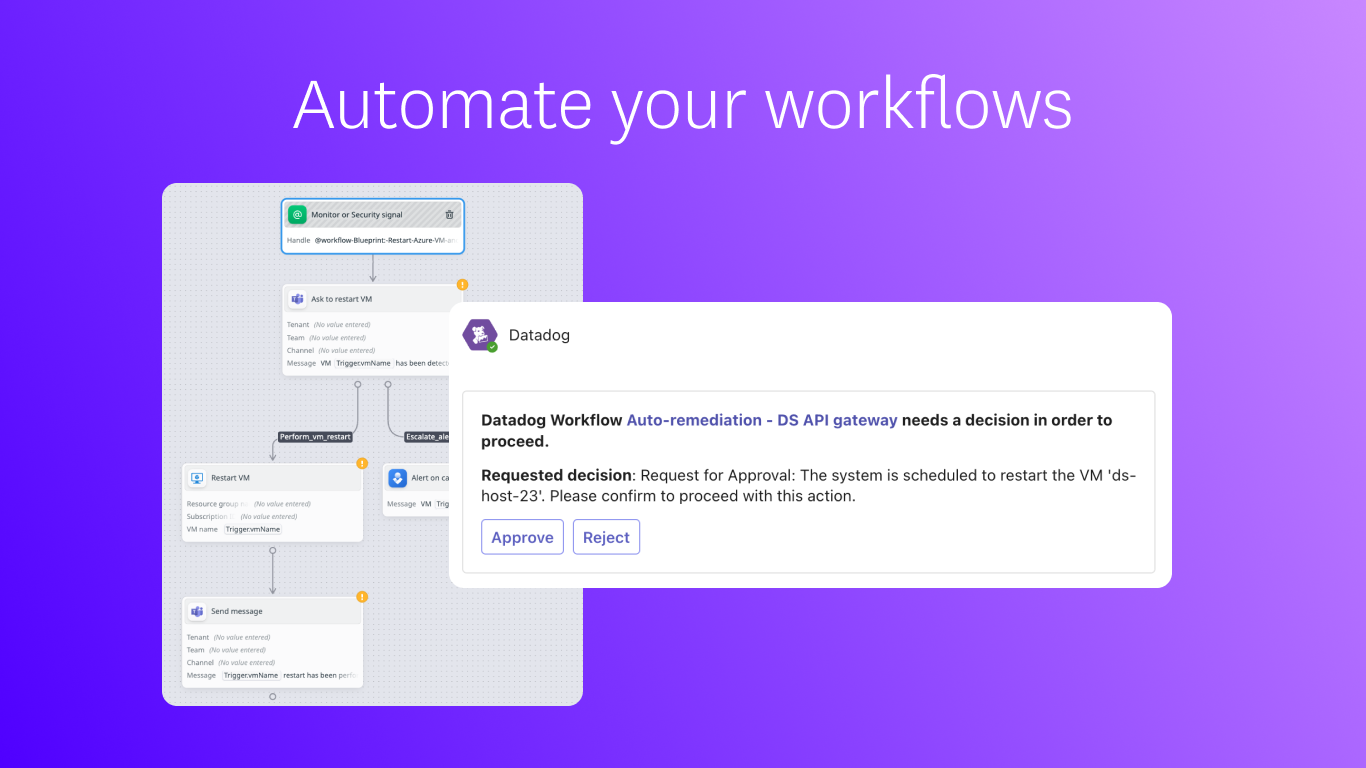The height and width of the screenshot is (768, 1366).
Task: Approve the VM restart request
Action: pos(522,537)
